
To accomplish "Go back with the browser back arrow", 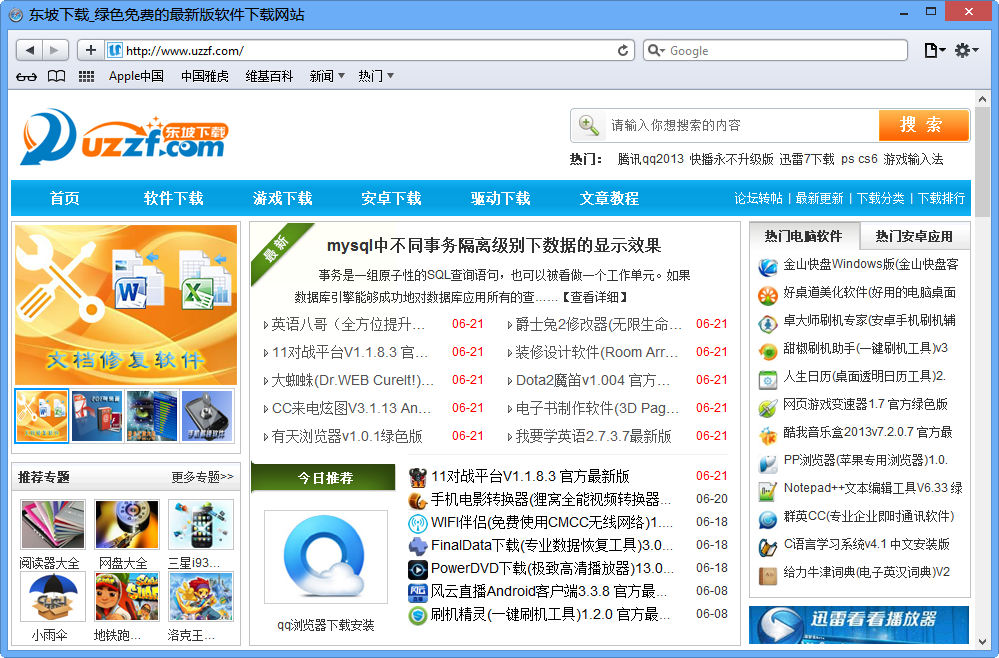I will tap(29, 50).
